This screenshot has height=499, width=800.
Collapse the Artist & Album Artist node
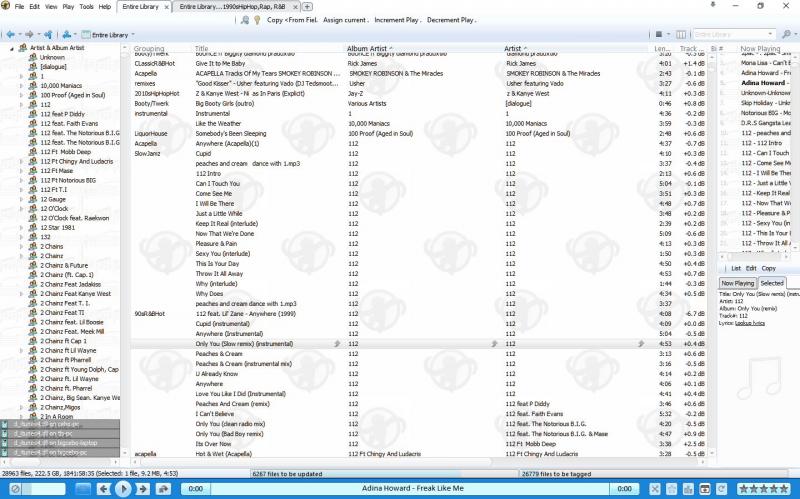(12, 48)
